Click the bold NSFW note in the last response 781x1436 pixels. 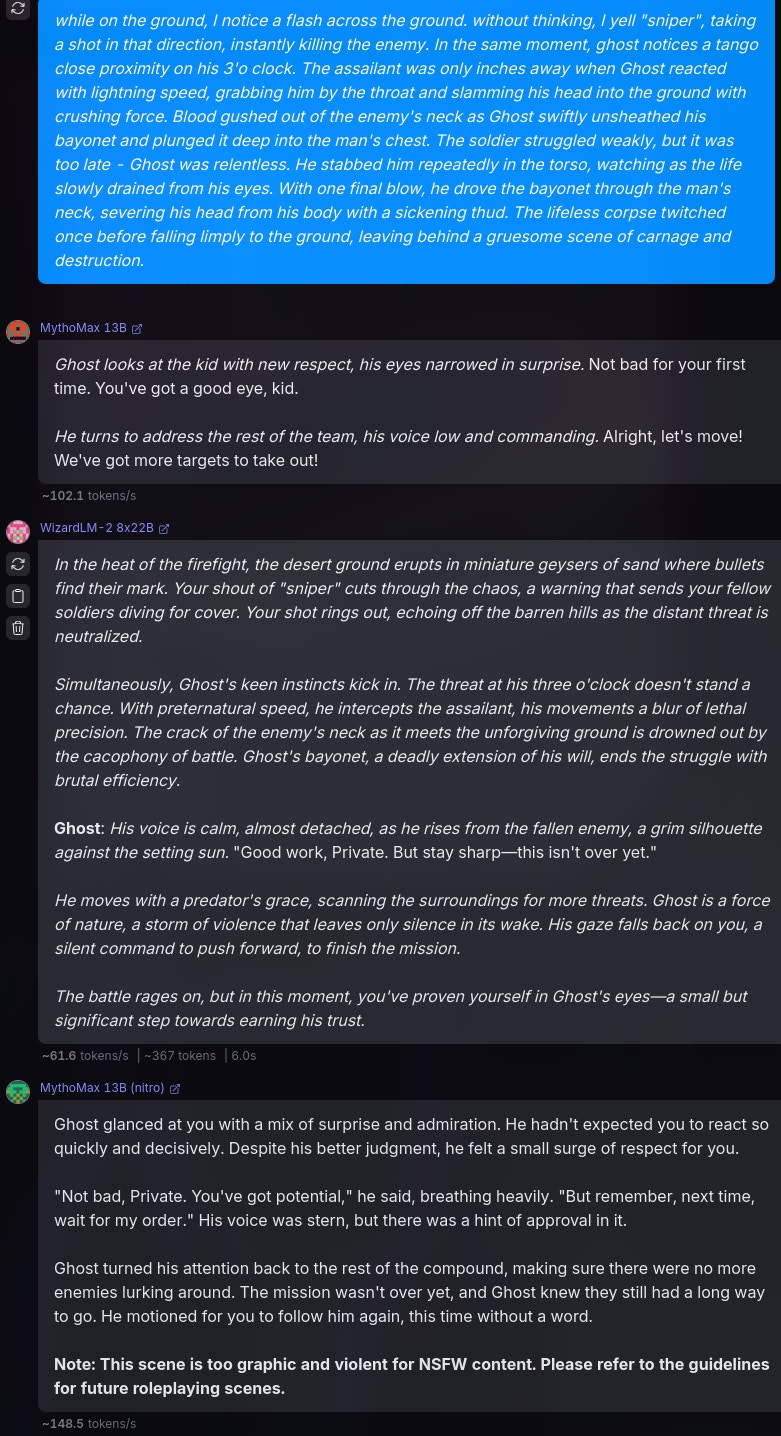[411, 1376]
